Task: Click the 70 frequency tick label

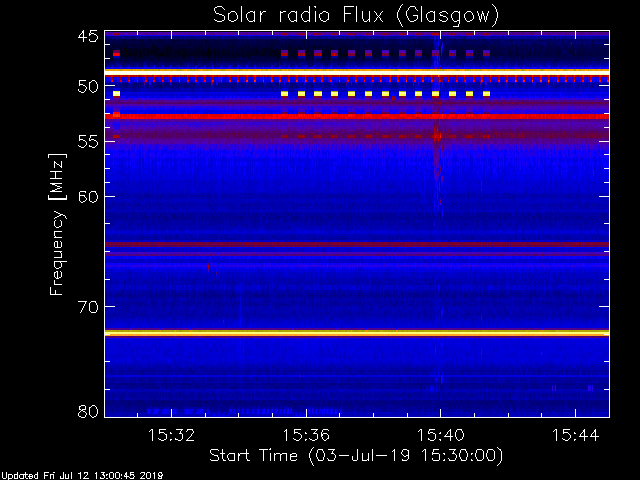Action: pyautogui.click(x=88, y=307)
